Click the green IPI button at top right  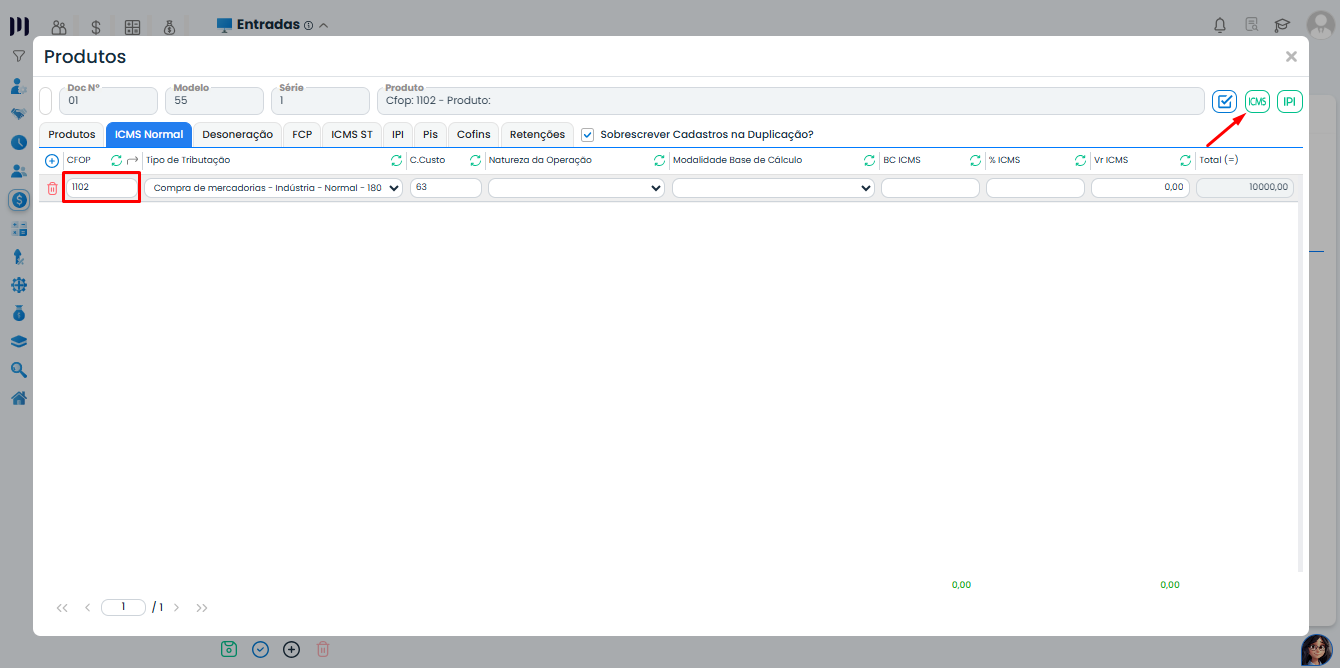(x=1290, y=101)
